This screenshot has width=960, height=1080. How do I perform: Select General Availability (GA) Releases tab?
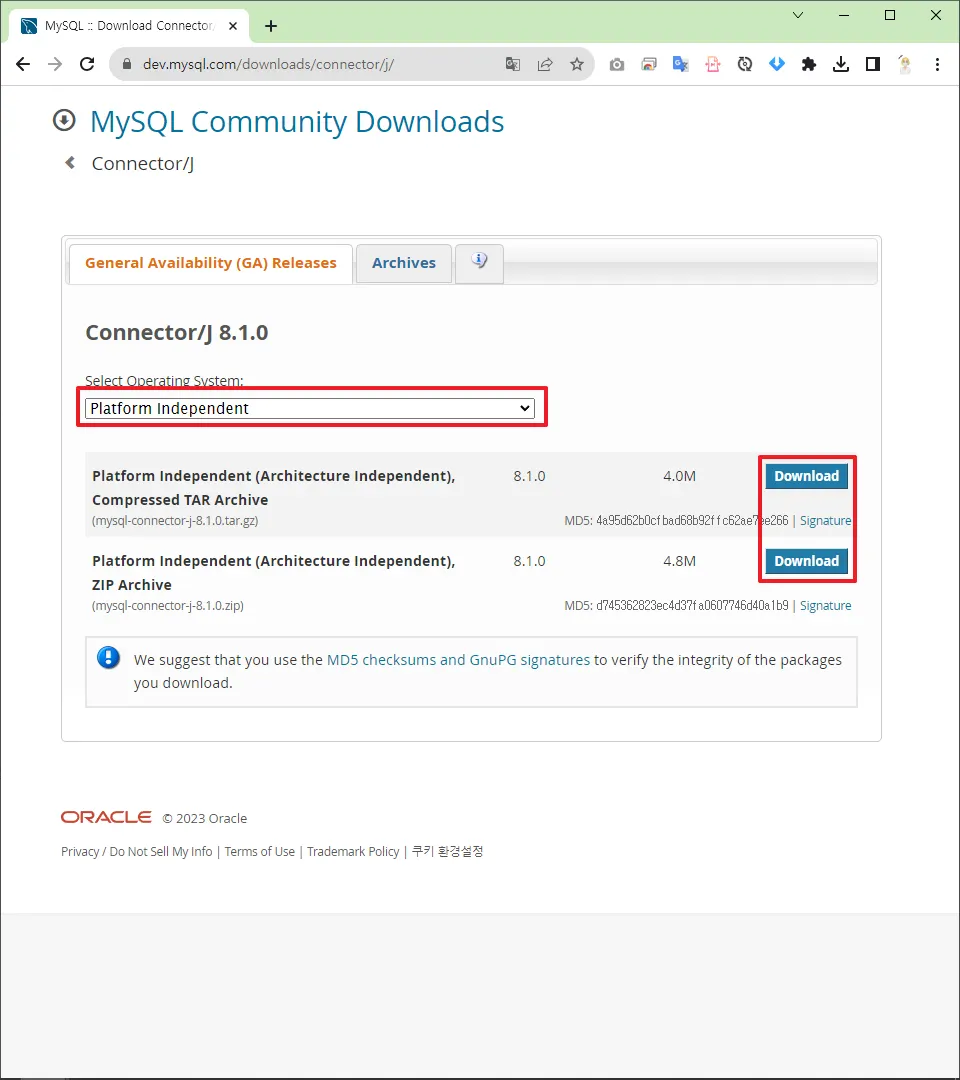click(x=211, y=263)
